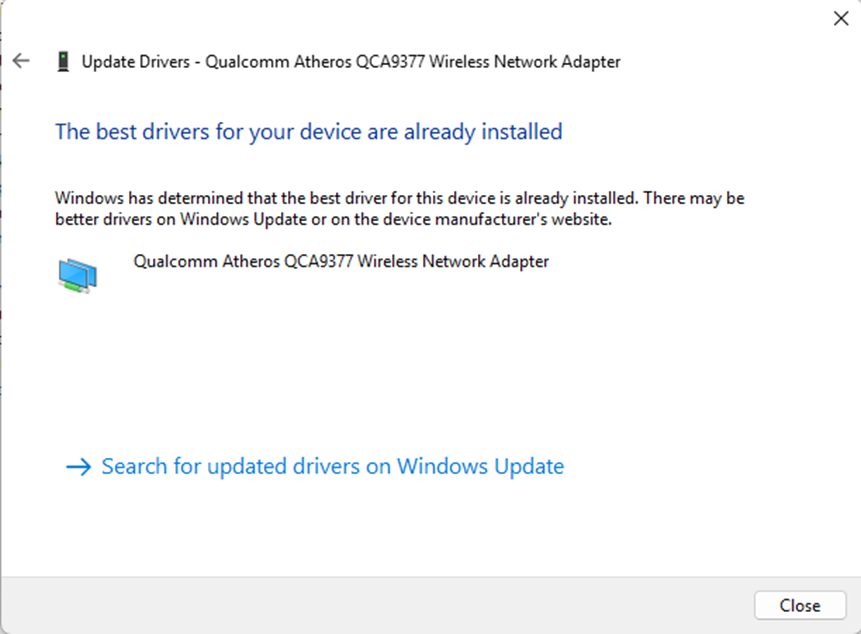Click the word "Search" in the blue link

tap(135, 467)
